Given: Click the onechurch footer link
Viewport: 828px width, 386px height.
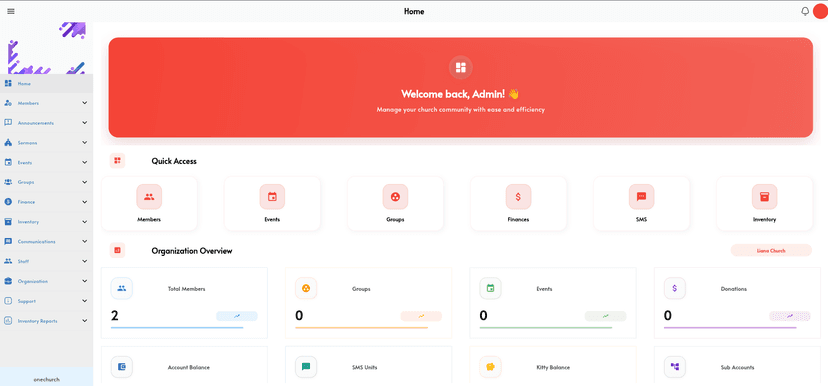Looking at the screenshot, I should (46, 379).
